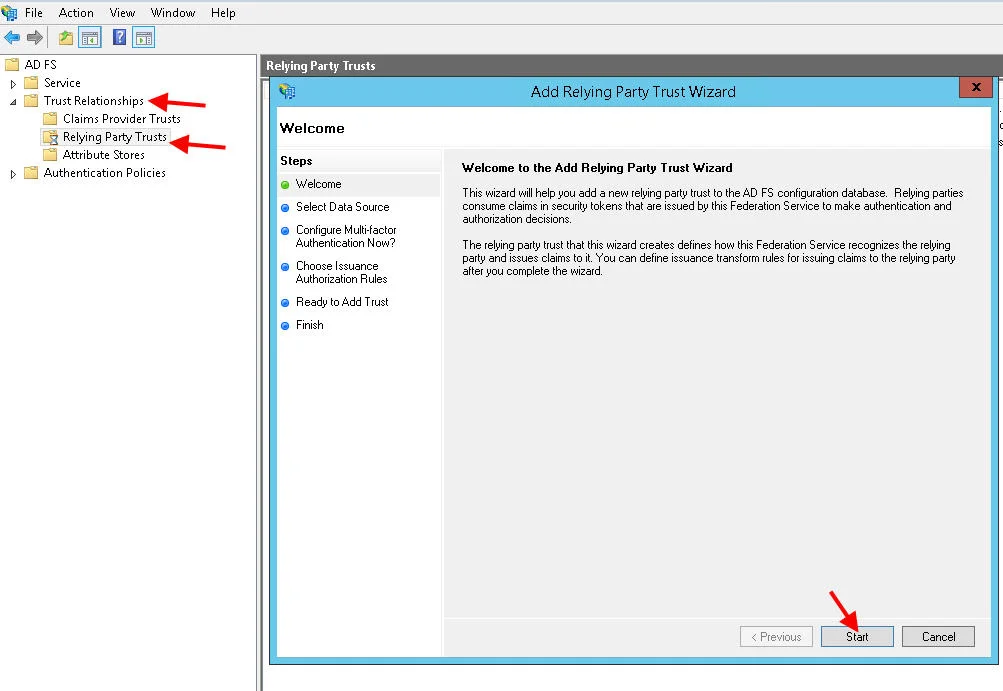
Task: Click the Select Data Source step label
Action: 343,207
